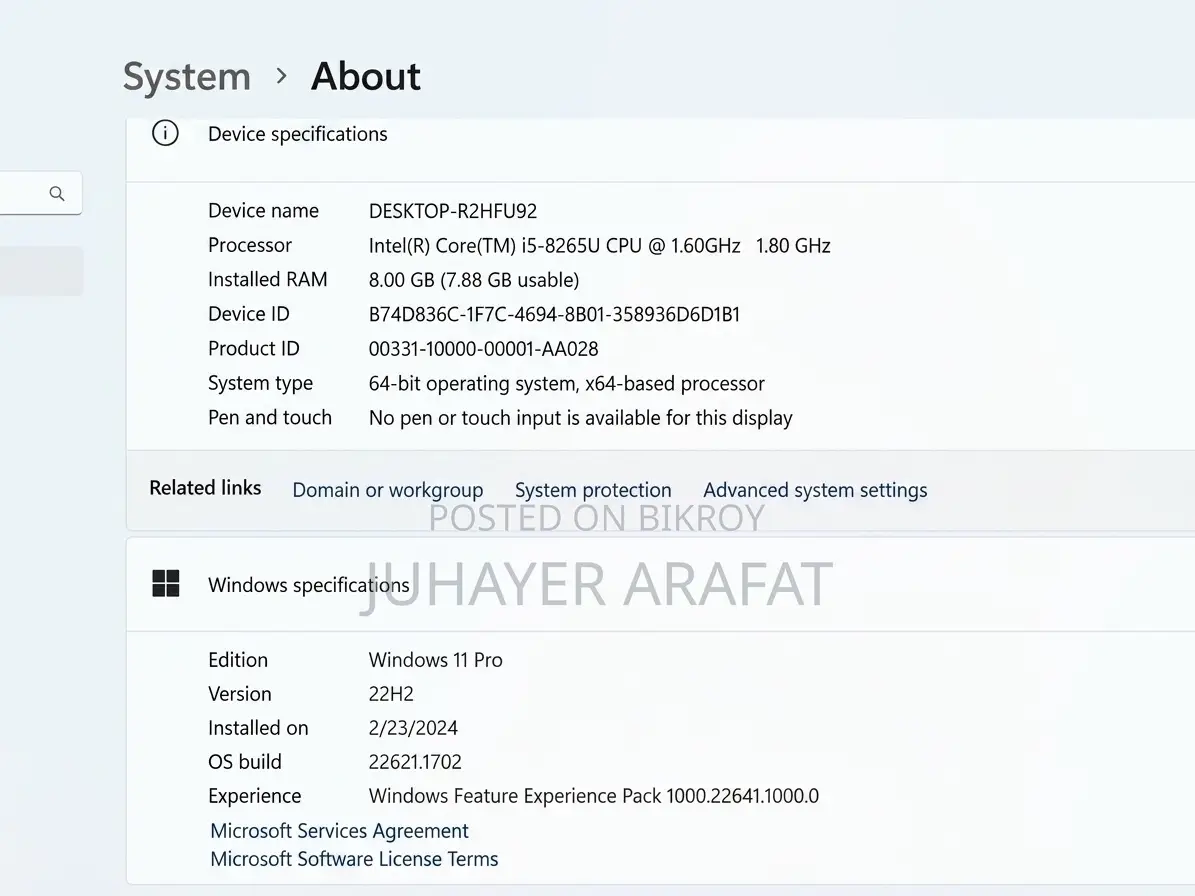Click the Windows logo icon
This screenshot has width=1195, height=896.
(166, 584)
